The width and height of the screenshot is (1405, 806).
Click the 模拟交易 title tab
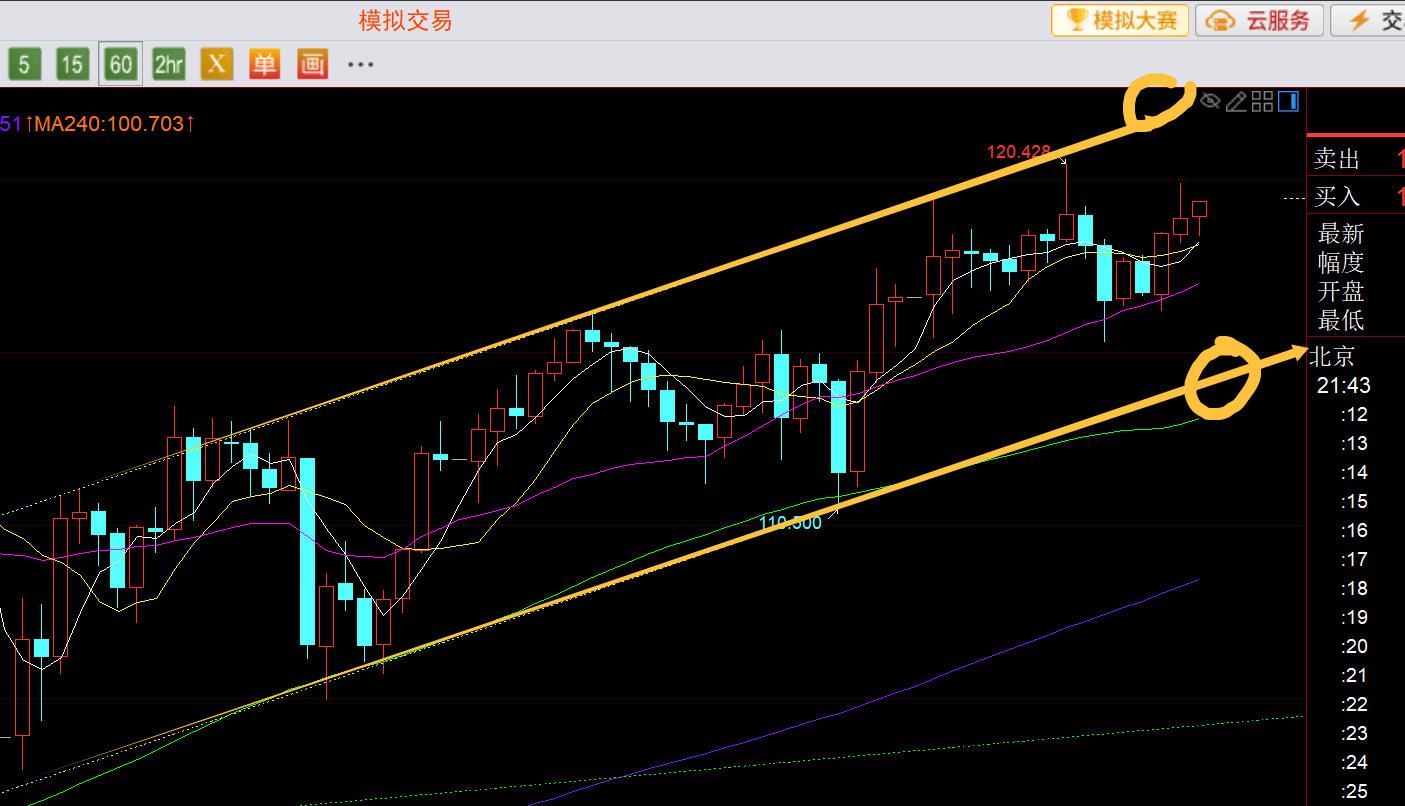pyautogui.click(x=405, y=20)
